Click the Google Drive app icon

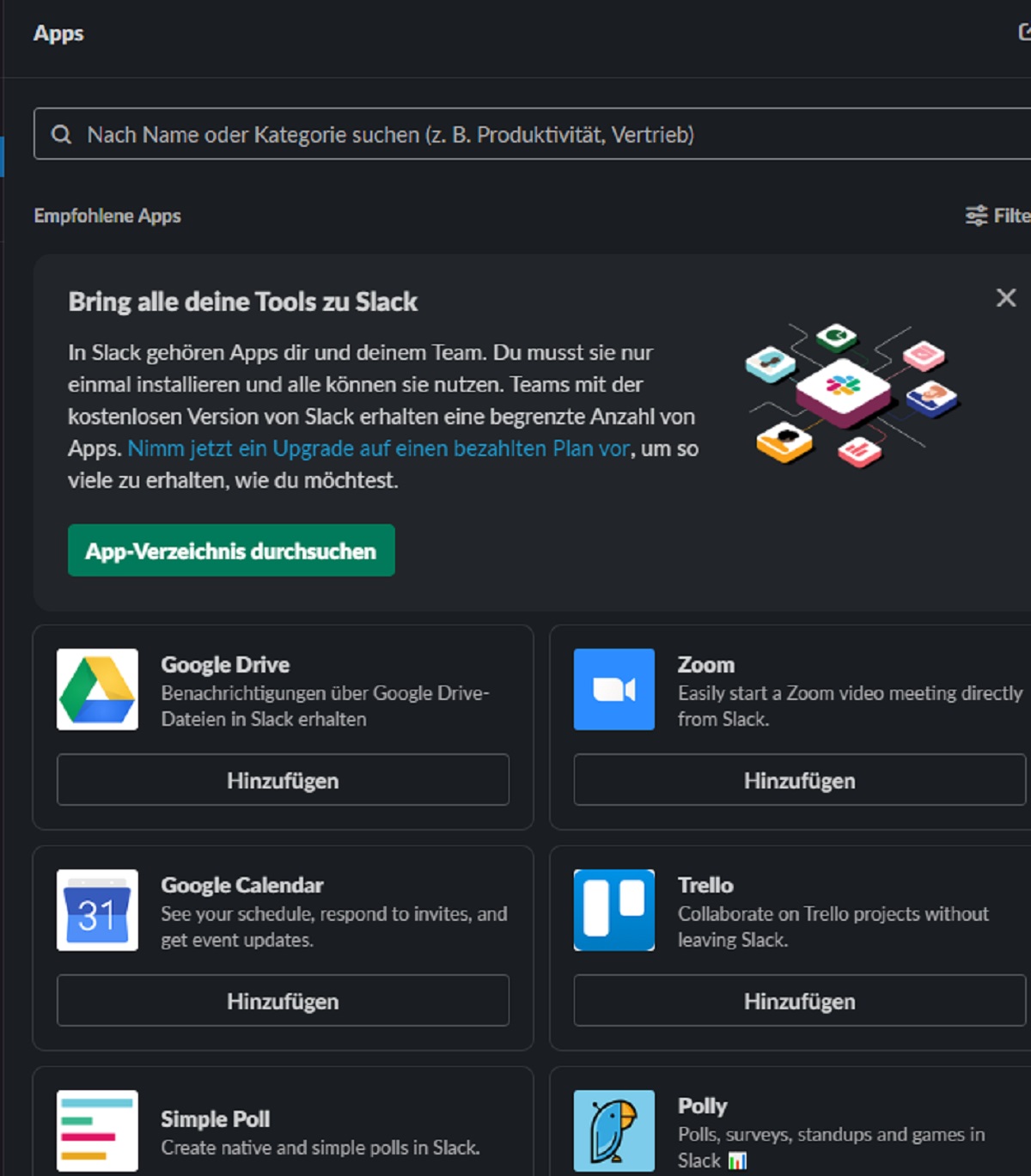97,689
